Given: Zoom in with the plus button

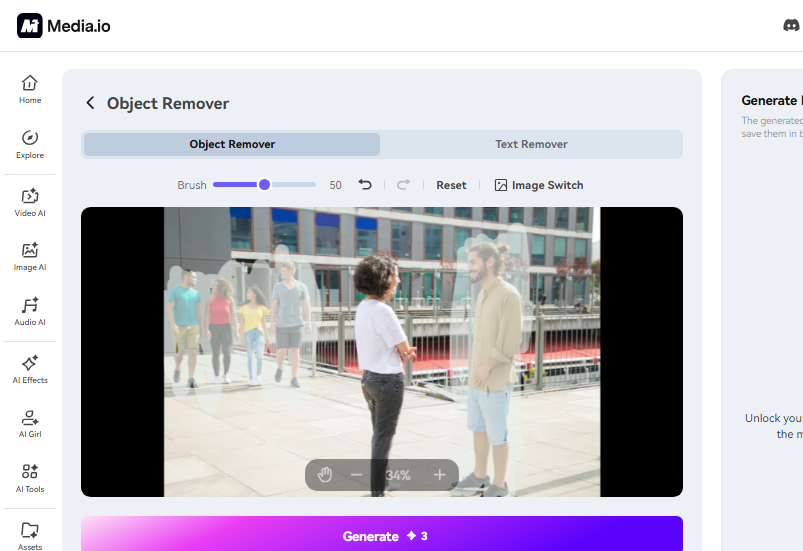Looking at the screenshot, I should pos(439,475).
